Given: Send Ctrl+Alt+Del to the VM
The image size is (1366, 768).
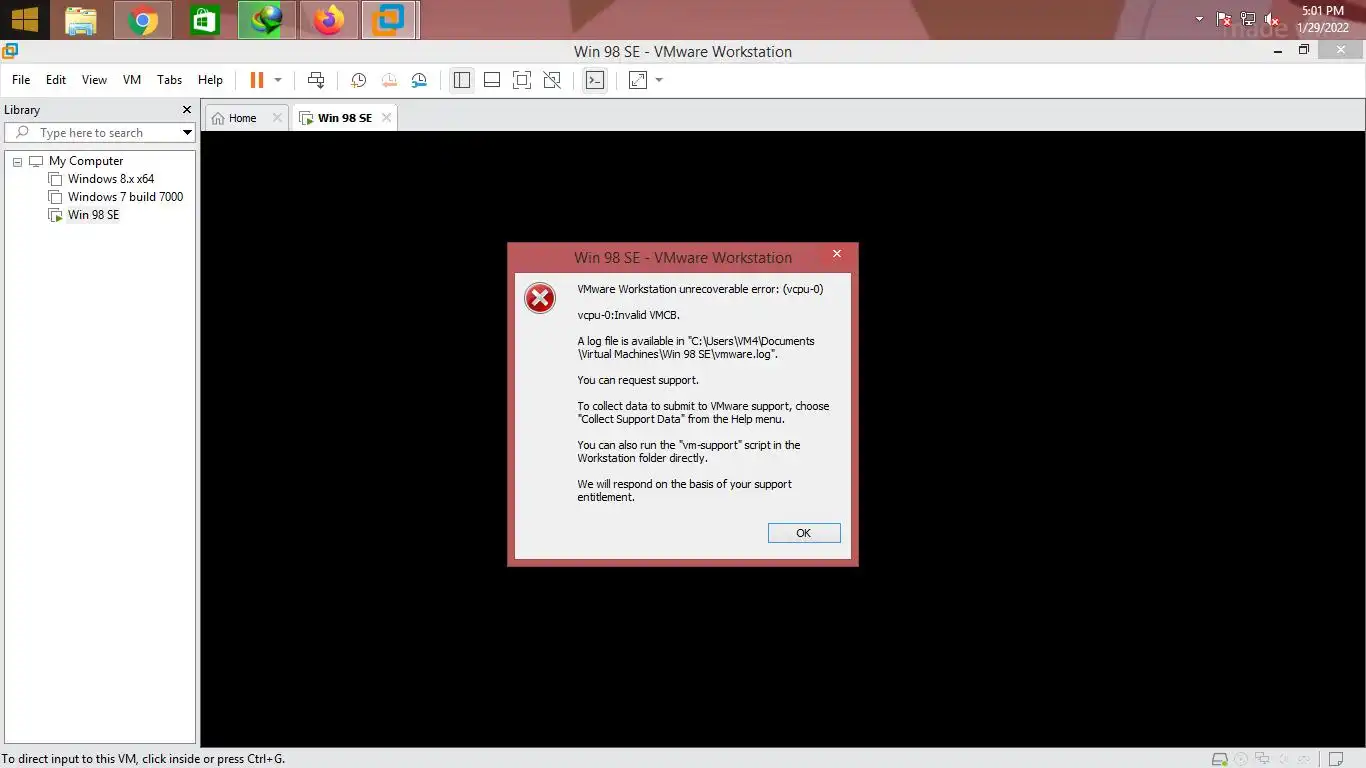Looking at the screenshot, I should tap(316, 80).
